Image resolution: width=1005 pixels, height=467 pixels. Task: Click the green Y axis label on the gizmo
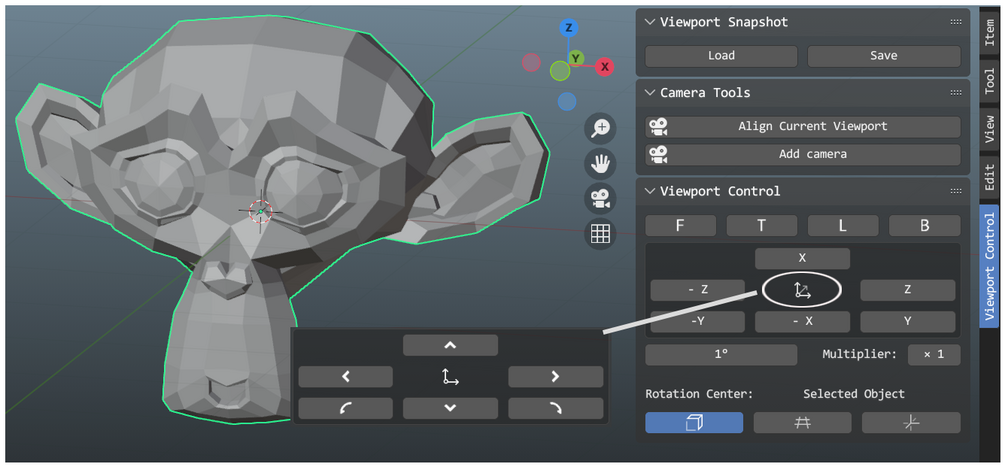coord(576,58)
